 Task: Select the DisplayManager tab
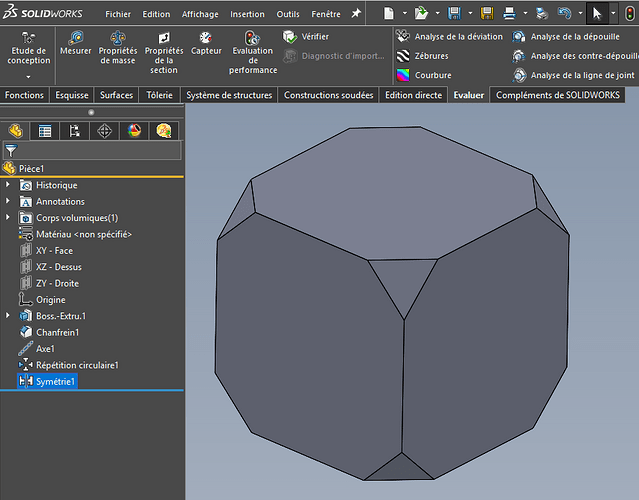[134, 131]
